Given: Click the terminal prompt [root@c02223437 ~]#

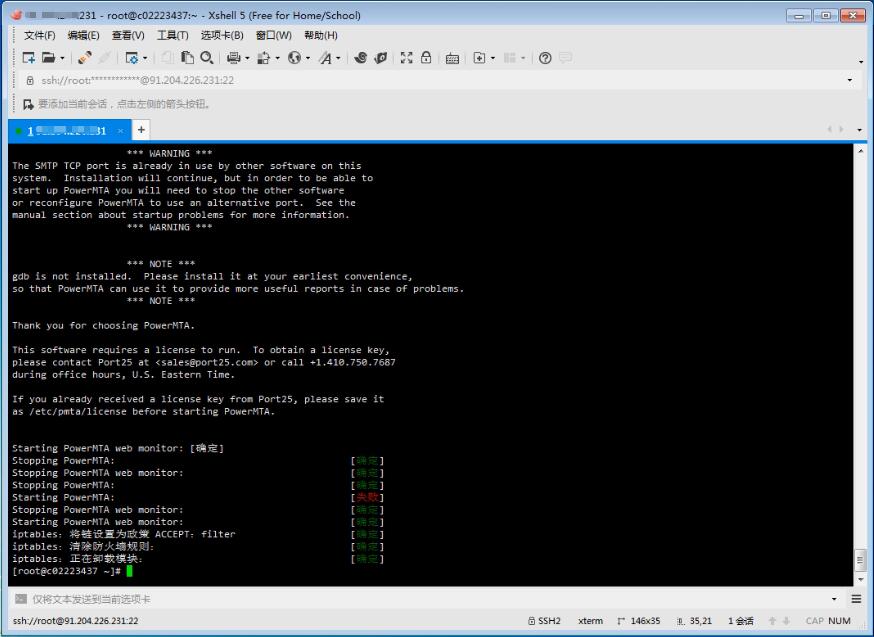Looking at the screenshot, I should click(x=66, y=571).
